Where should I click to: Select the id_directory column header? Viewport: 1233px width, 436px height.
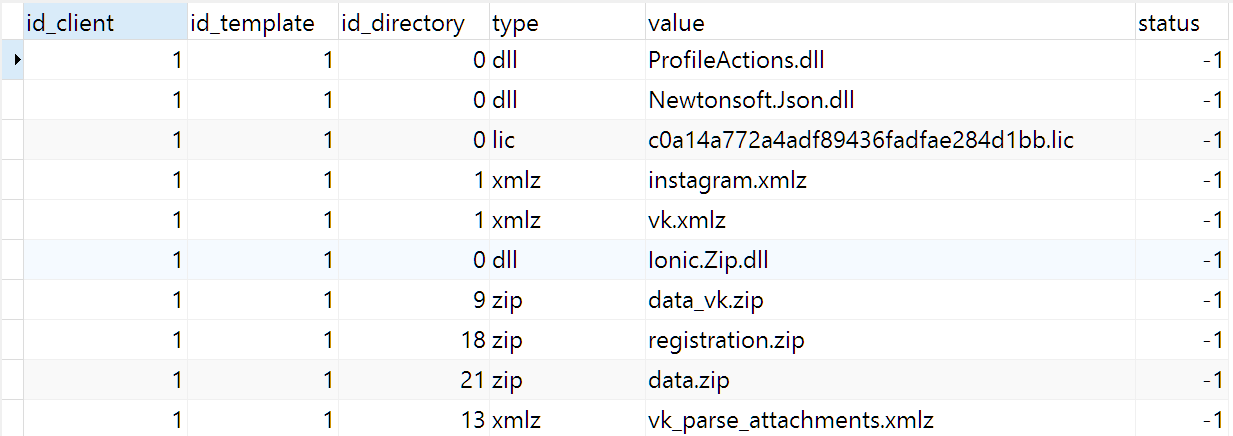click(x=414, y=22)
